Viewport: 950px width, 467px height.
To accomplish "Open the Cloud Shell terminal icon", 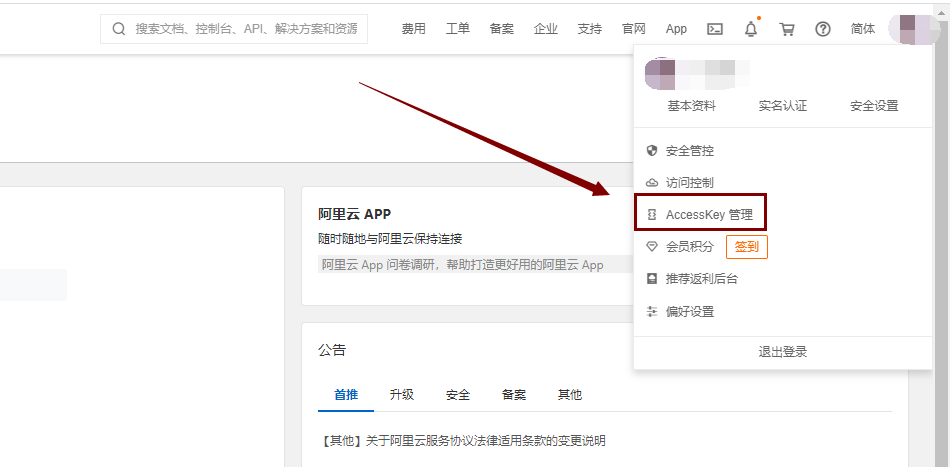I will pyautogui.click(x=715, y=29).
